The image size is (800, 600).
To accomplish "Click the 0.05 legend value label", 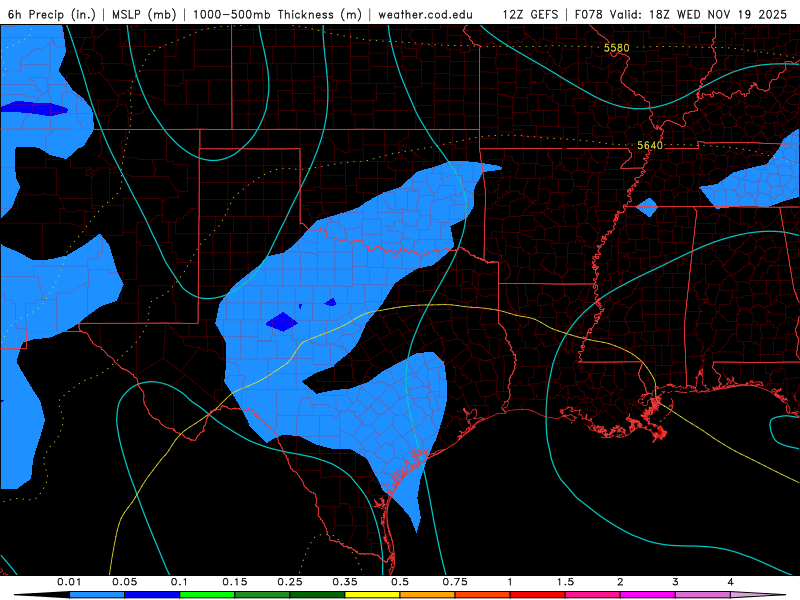I will click(x=124, y=582).
